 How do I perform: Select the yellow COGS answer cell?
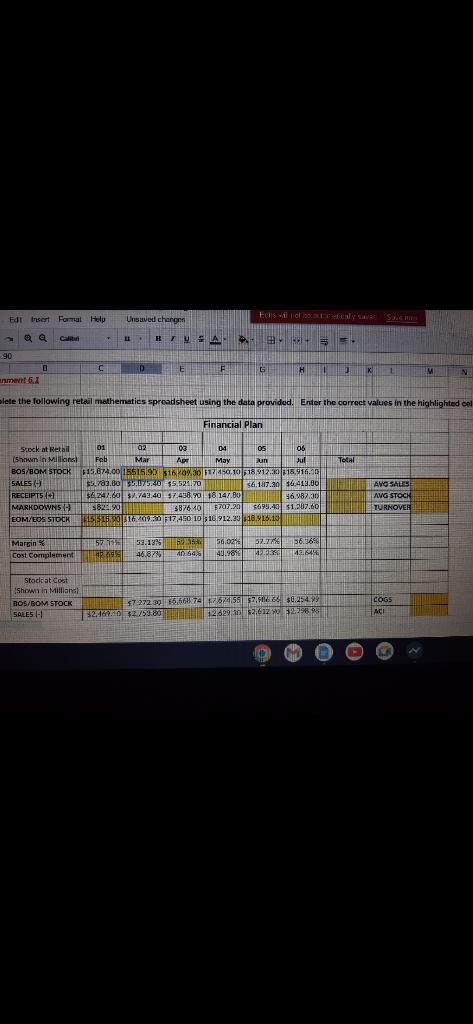[429, 599]
